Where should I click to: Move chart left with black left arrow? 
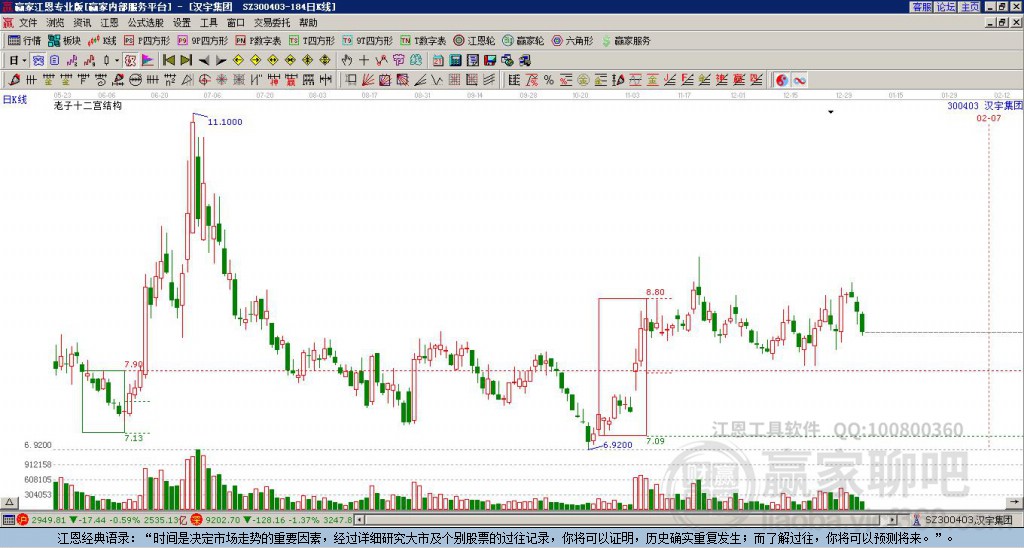[204, 60]
